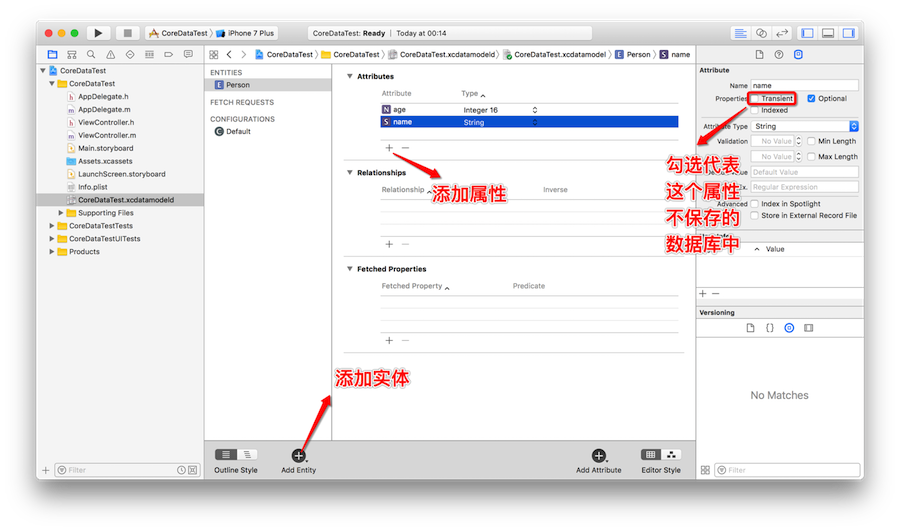Collapse the Attributes section

tap(350, 76)
